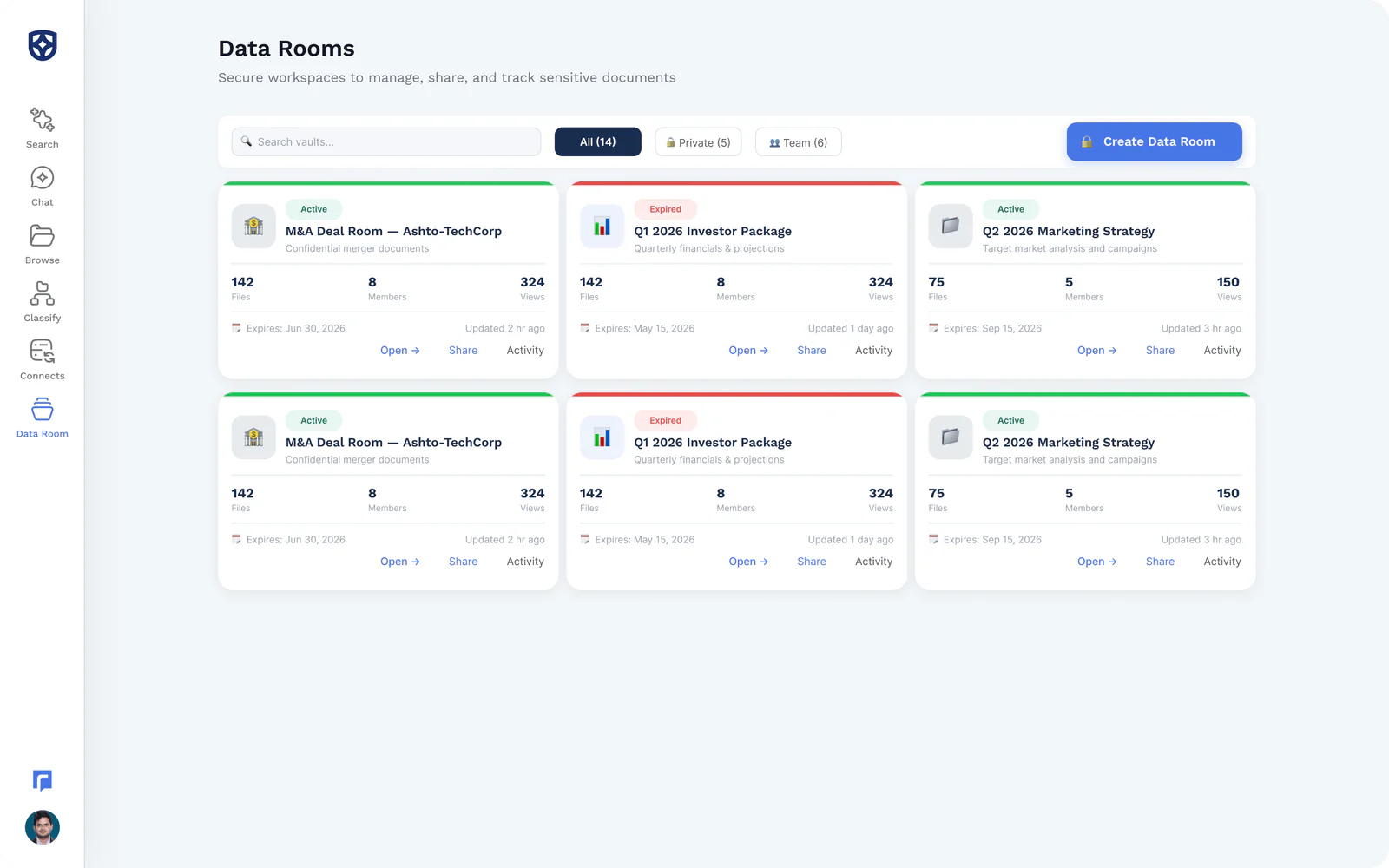Click the Create Data Room button

pyautogui.click(x=1155, y=141)
